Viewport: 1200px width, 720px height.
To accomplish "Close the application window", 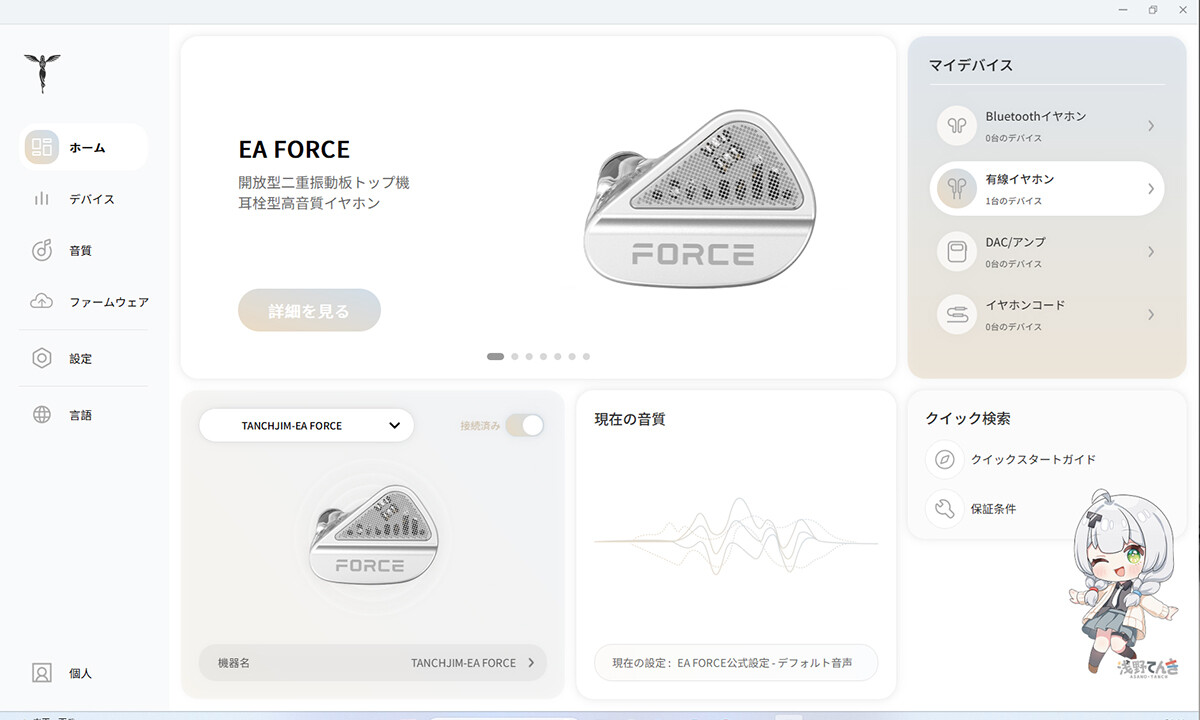I will click(x=1181, y=10).
